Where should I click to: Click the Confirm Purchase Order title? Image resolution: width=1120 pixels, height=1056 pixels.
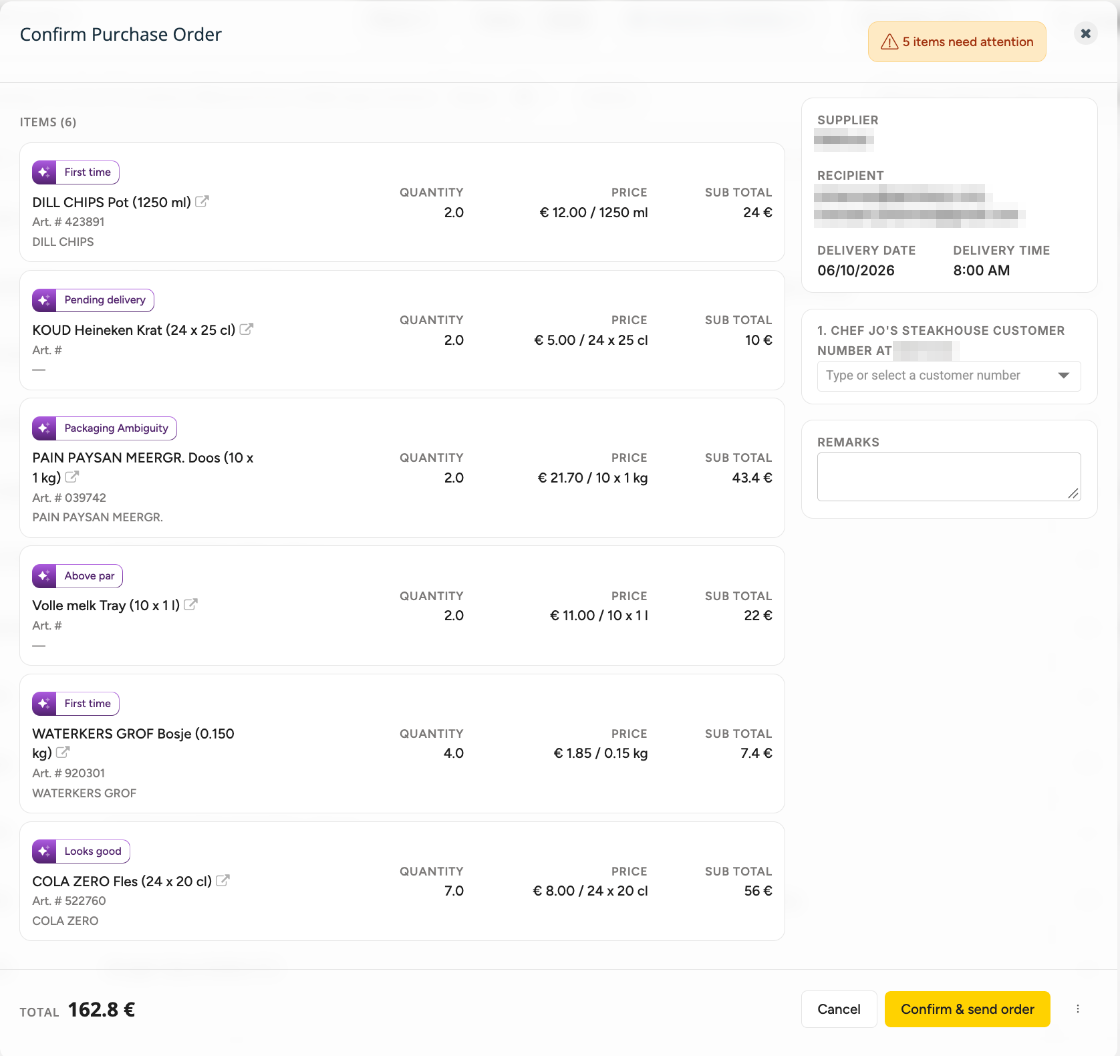pos(121,34)
